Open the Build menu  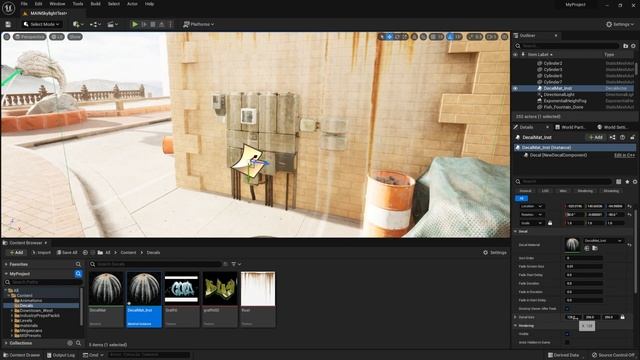(x=96, y=4)
